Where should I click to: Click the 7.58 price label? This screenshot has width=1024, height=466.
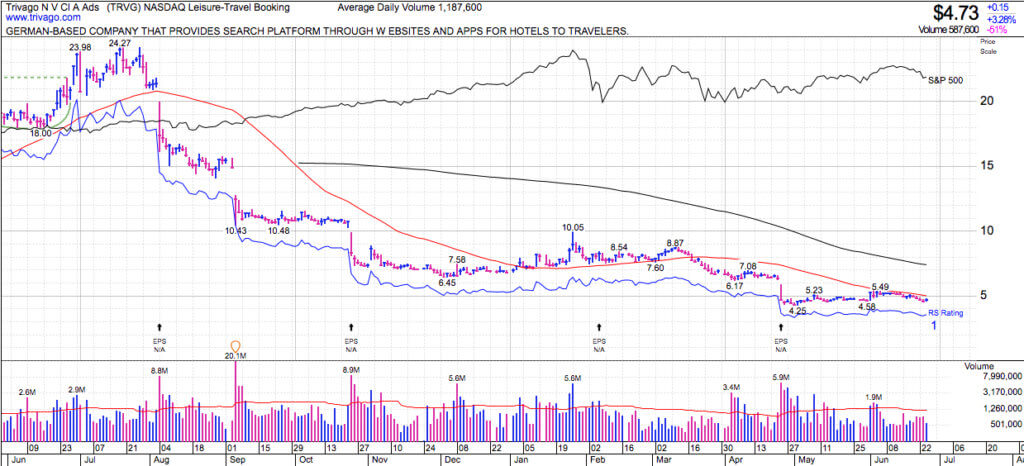click(456, 259)
